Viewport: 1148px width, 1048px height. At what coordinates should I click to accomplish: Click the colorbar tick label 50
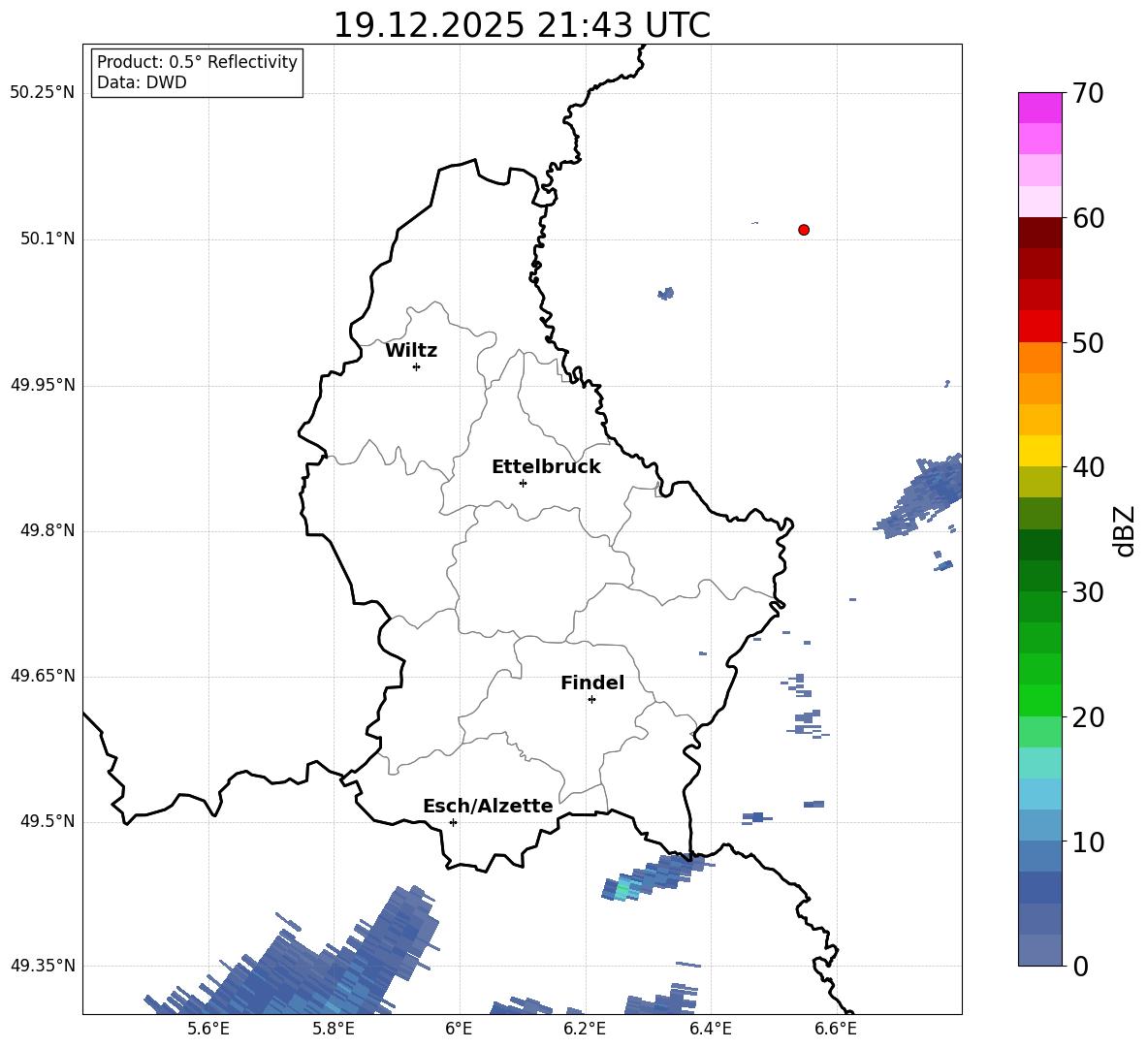tap(1088, 342)
